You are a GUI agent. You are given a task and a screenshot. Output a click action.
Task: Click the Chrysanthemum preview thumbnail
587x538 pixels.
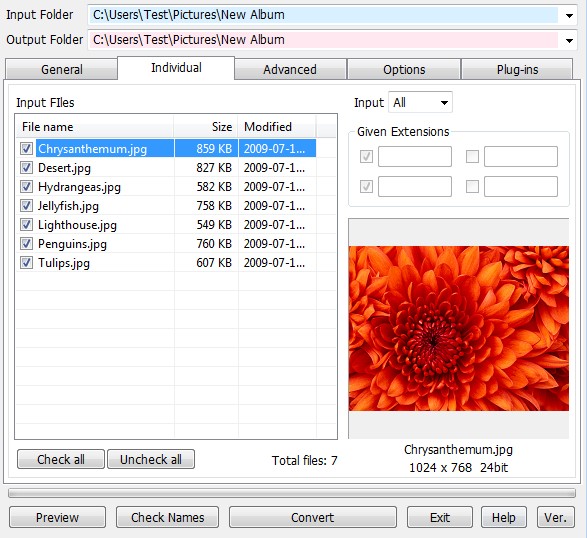pyautogui.click(x=459, y=328)
